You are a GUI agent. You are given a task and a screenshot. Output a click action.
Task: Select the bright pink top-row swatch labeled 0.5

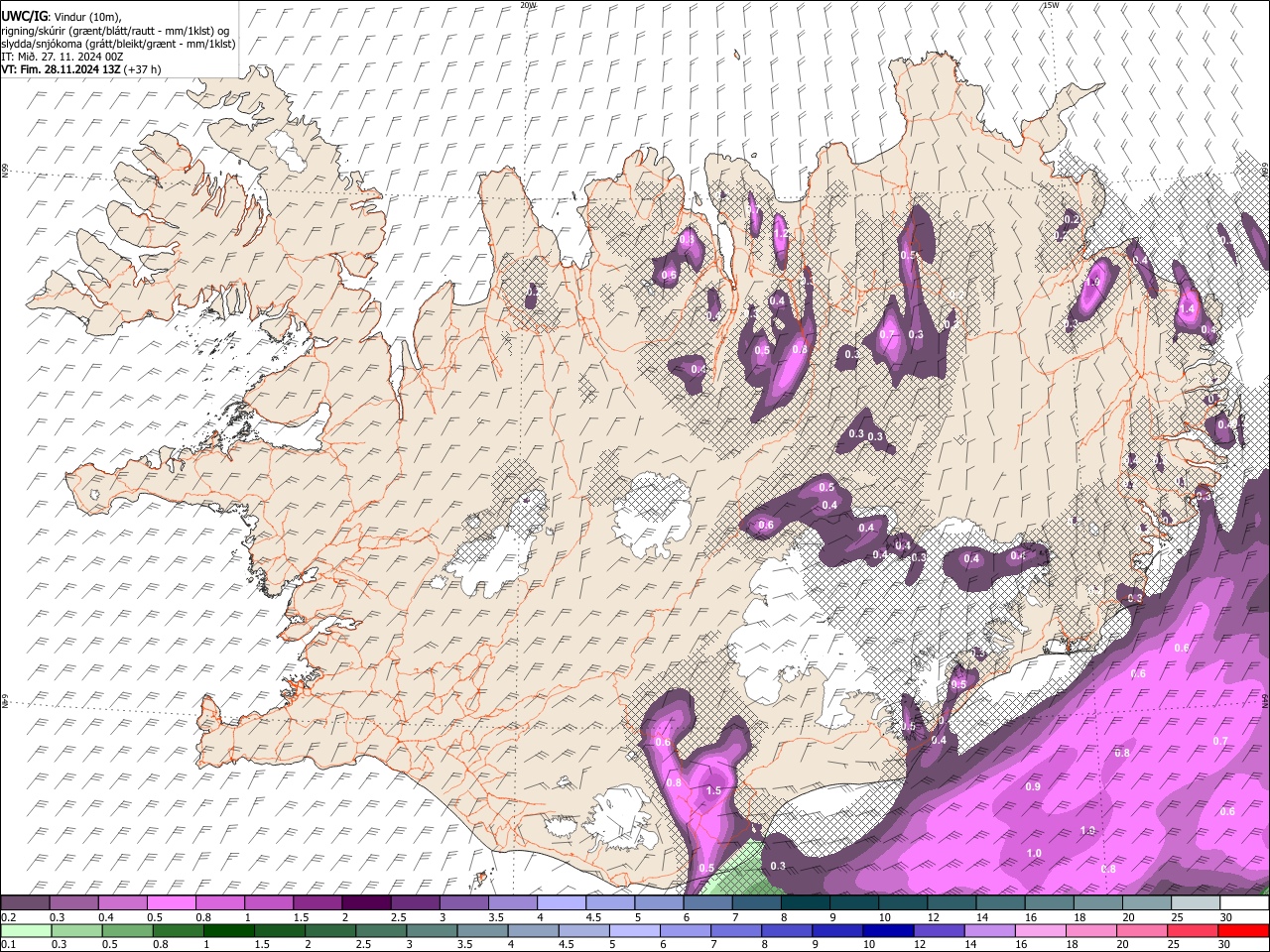pos(171,903)
